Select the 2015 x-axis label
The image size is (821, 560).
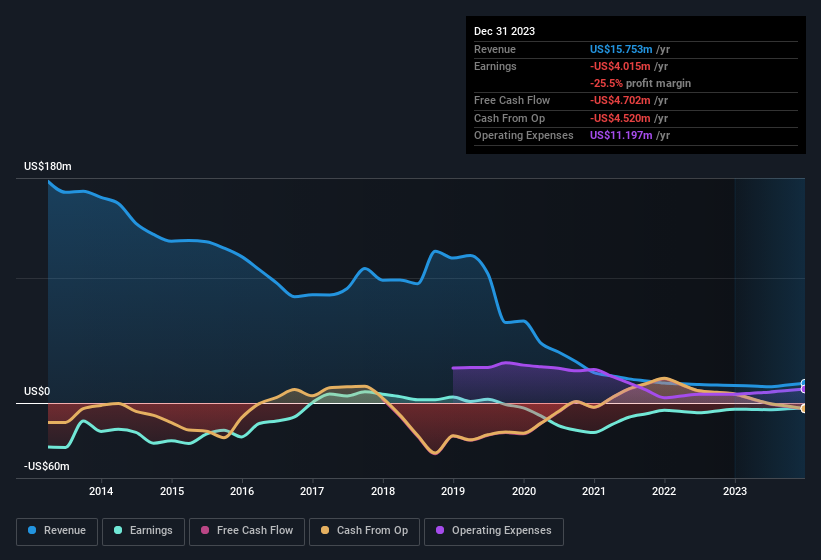[x=172, y=491]
